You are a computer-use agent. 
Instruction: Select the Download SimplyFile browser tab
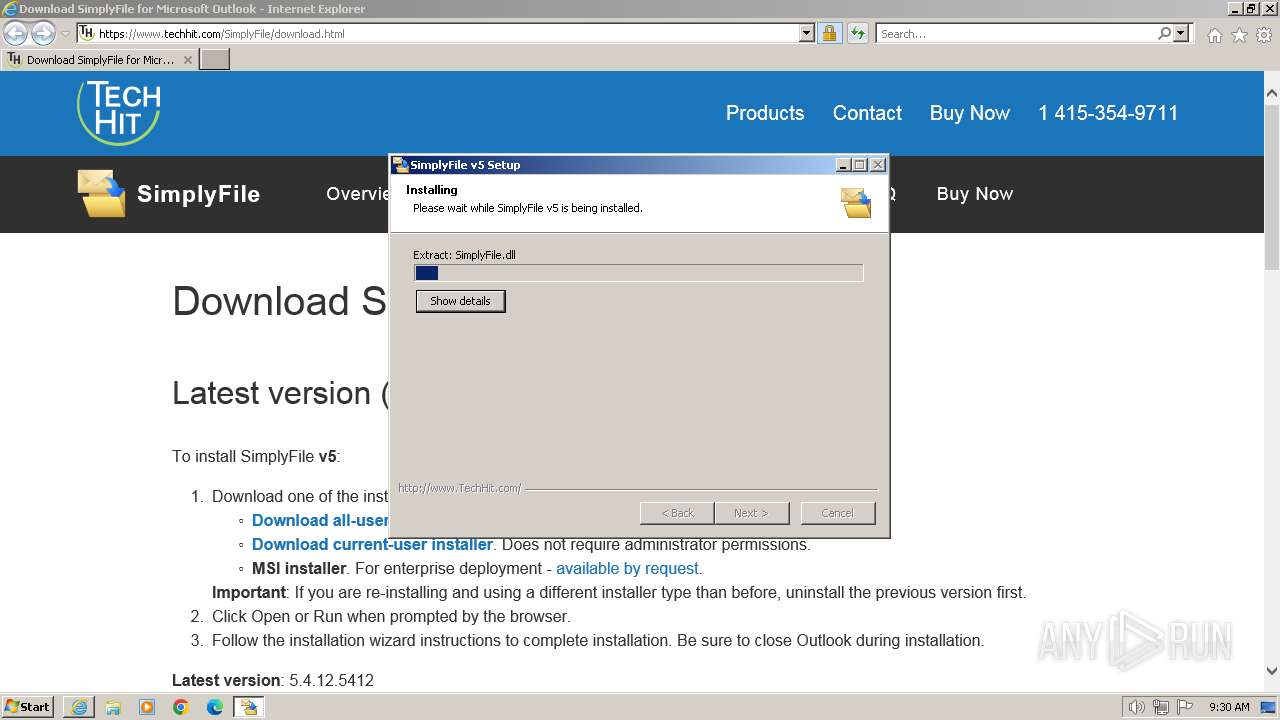click(100, 59)
